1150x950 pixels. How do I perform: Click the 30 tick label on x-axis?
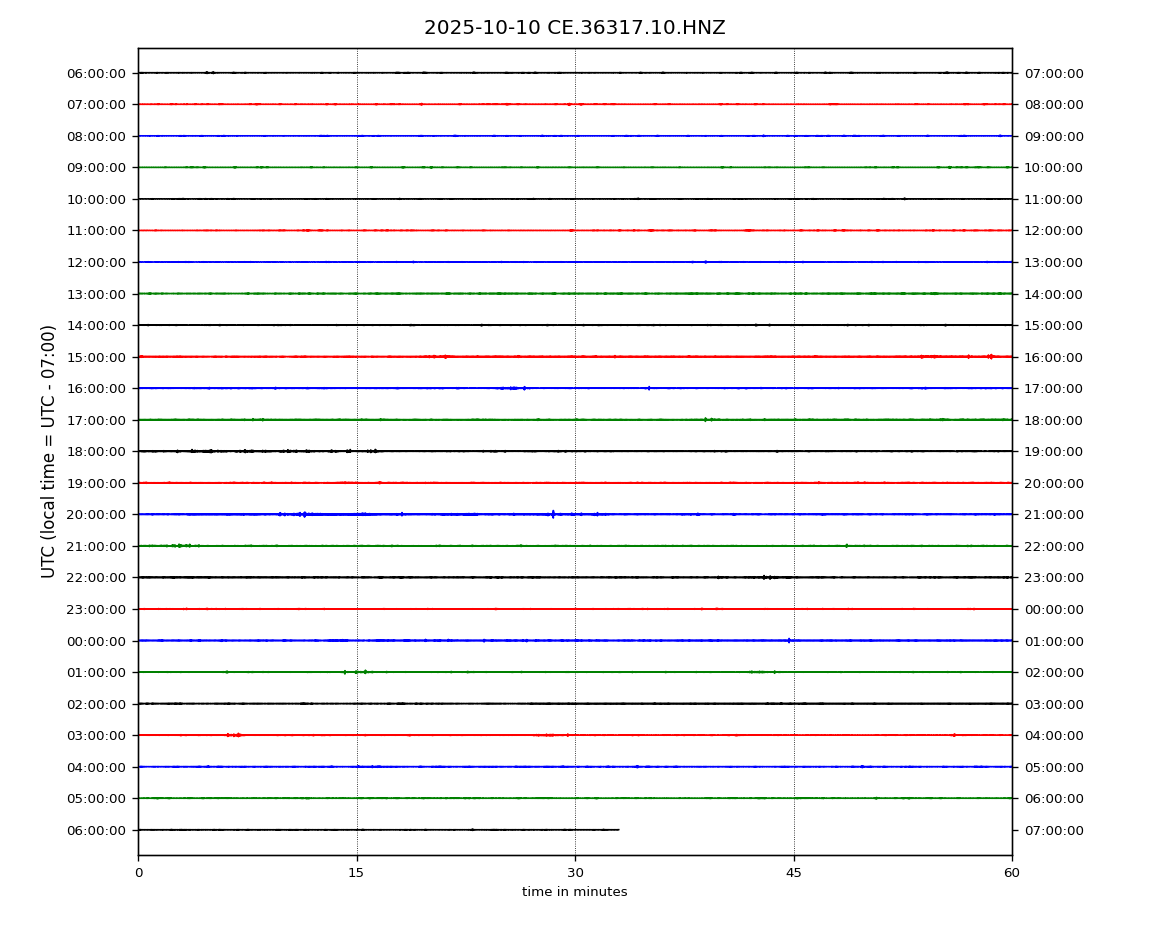(575, 873)
